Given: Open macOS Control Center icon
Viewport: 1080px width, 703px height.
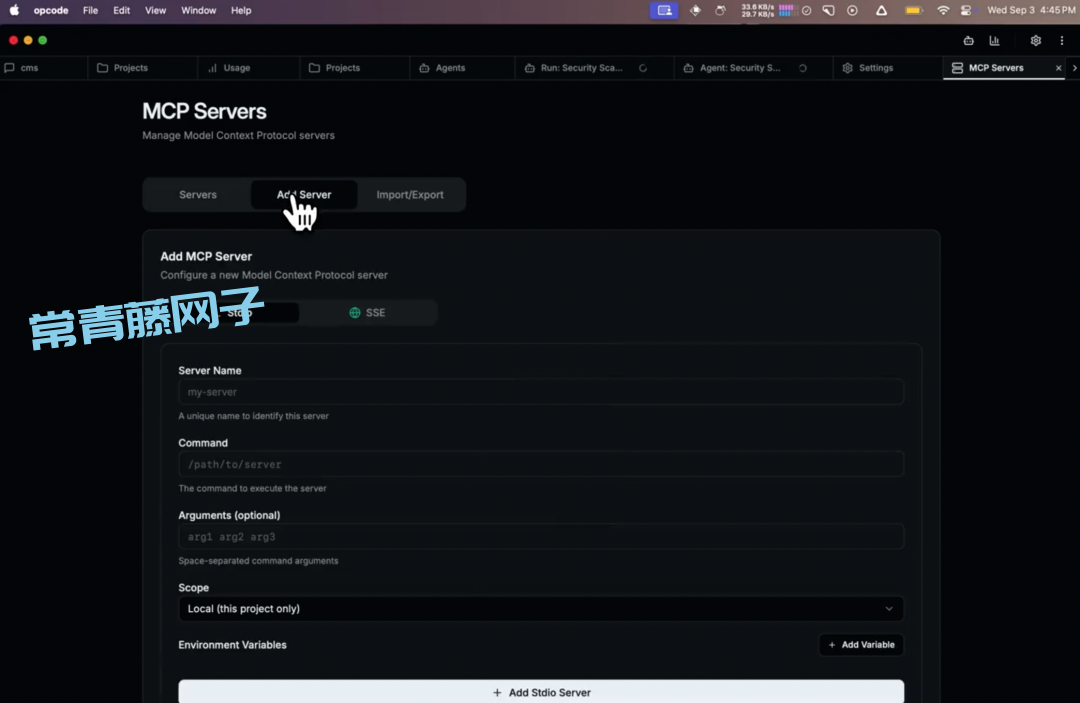Looking at the screenshot, I should [x=966, y=11].
